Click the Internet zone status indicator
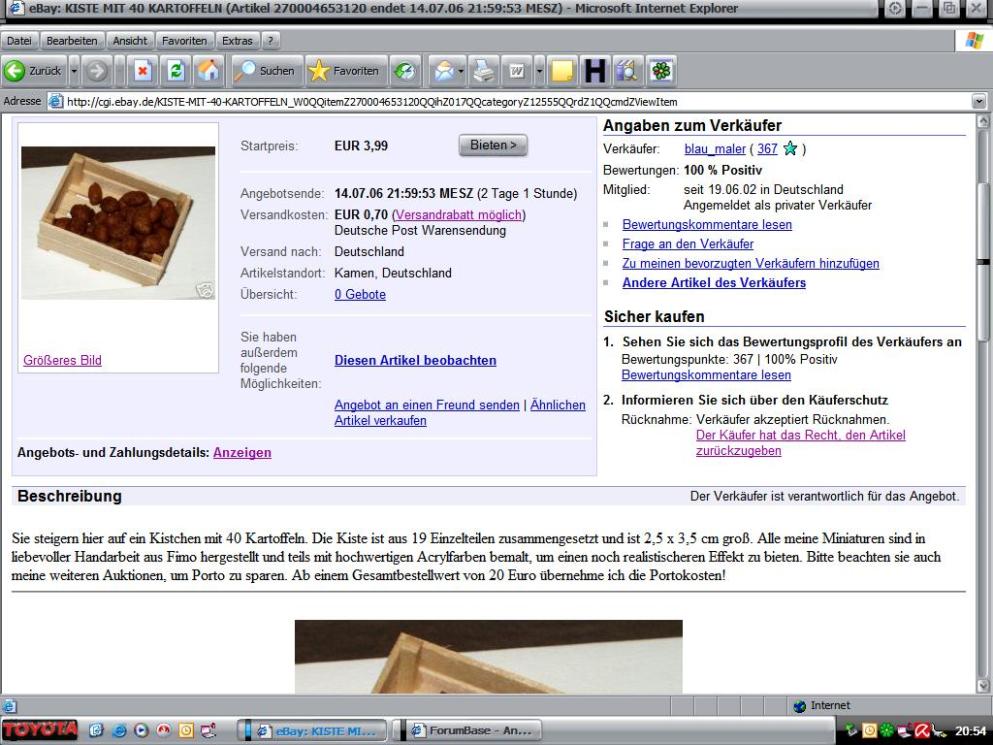Screen dimensions: 993x745 (822, 705)
